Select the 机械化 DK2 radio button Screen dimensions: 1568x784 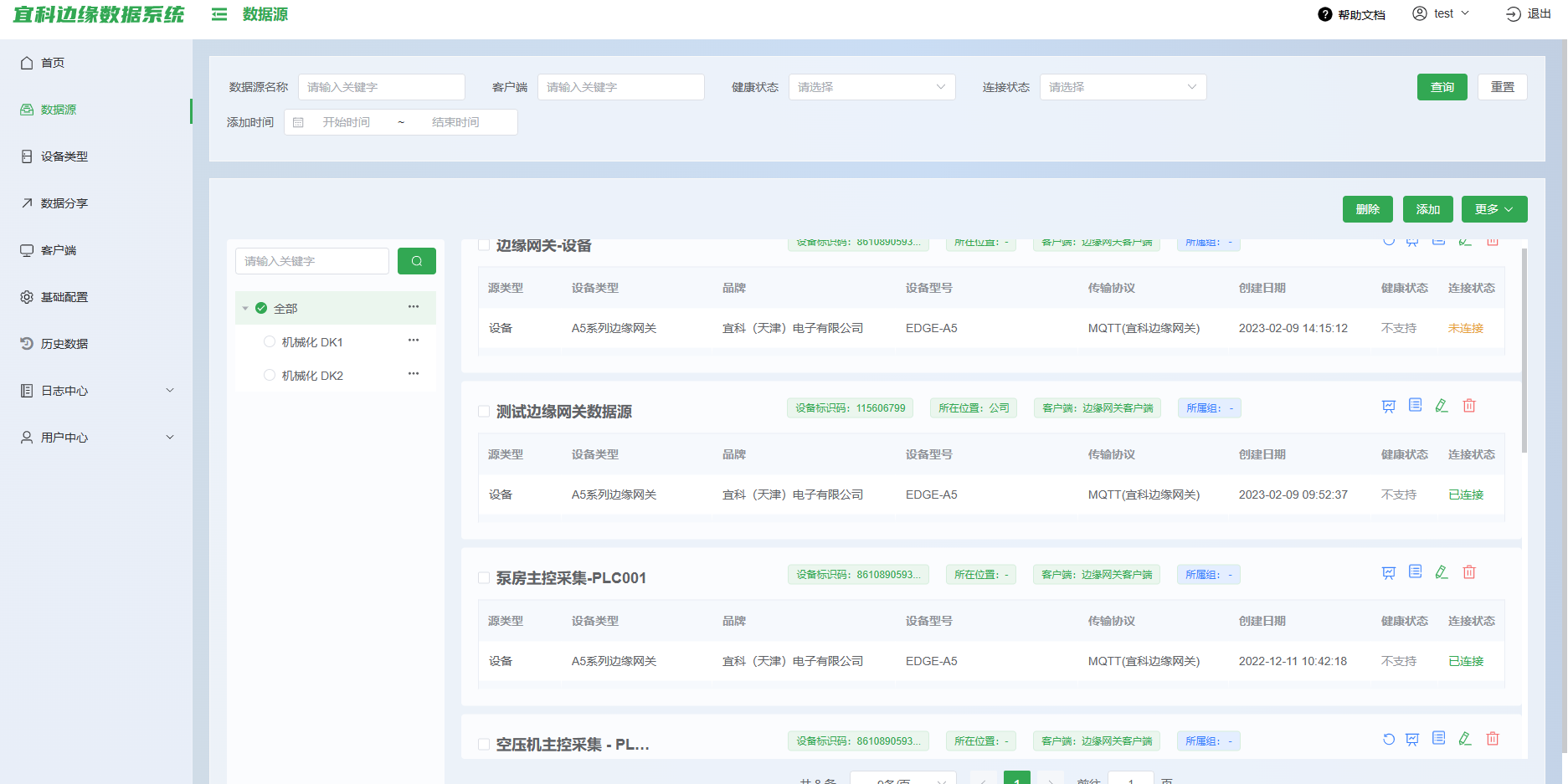pyautogui.click(x=270, y=376)
